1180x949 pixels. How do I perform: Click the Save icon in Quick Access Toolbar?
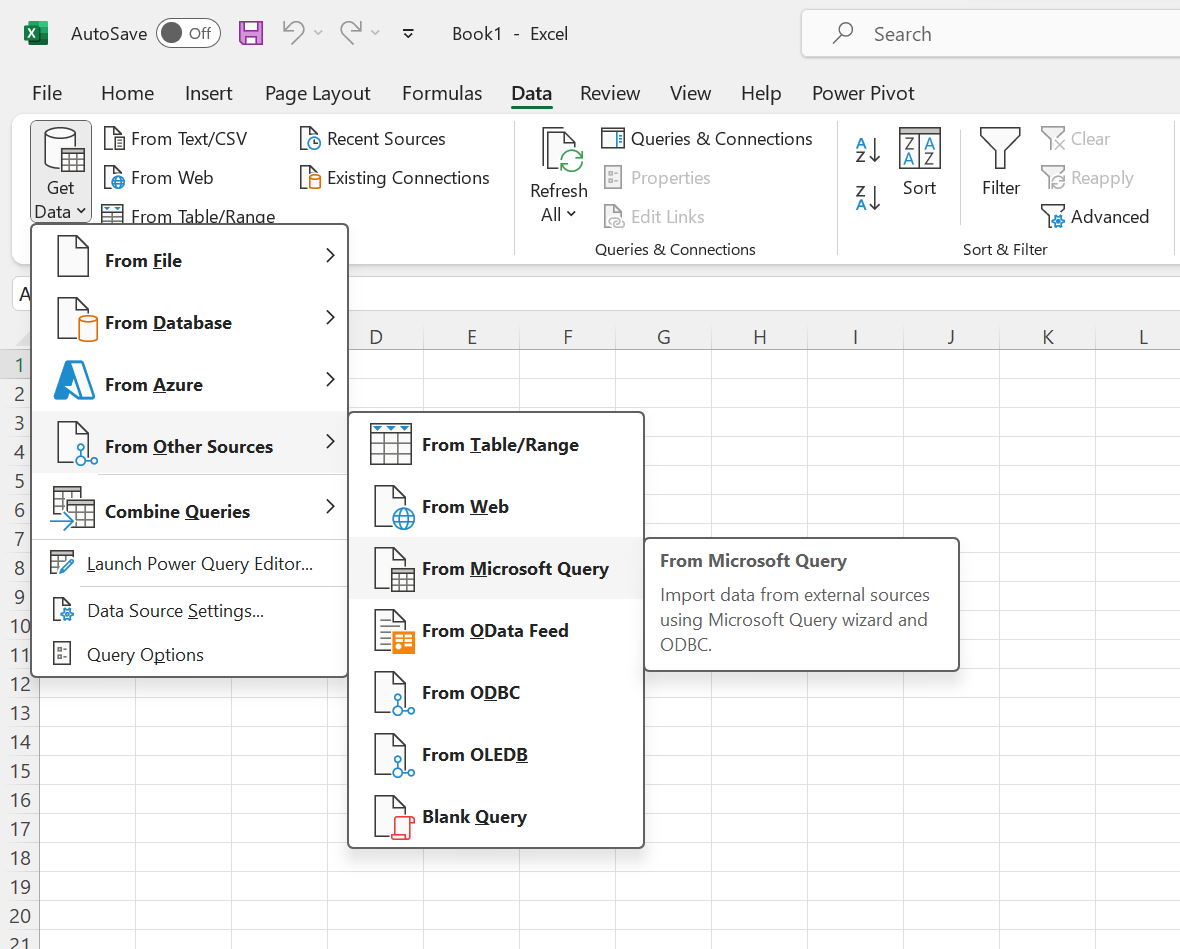point(251,33)
